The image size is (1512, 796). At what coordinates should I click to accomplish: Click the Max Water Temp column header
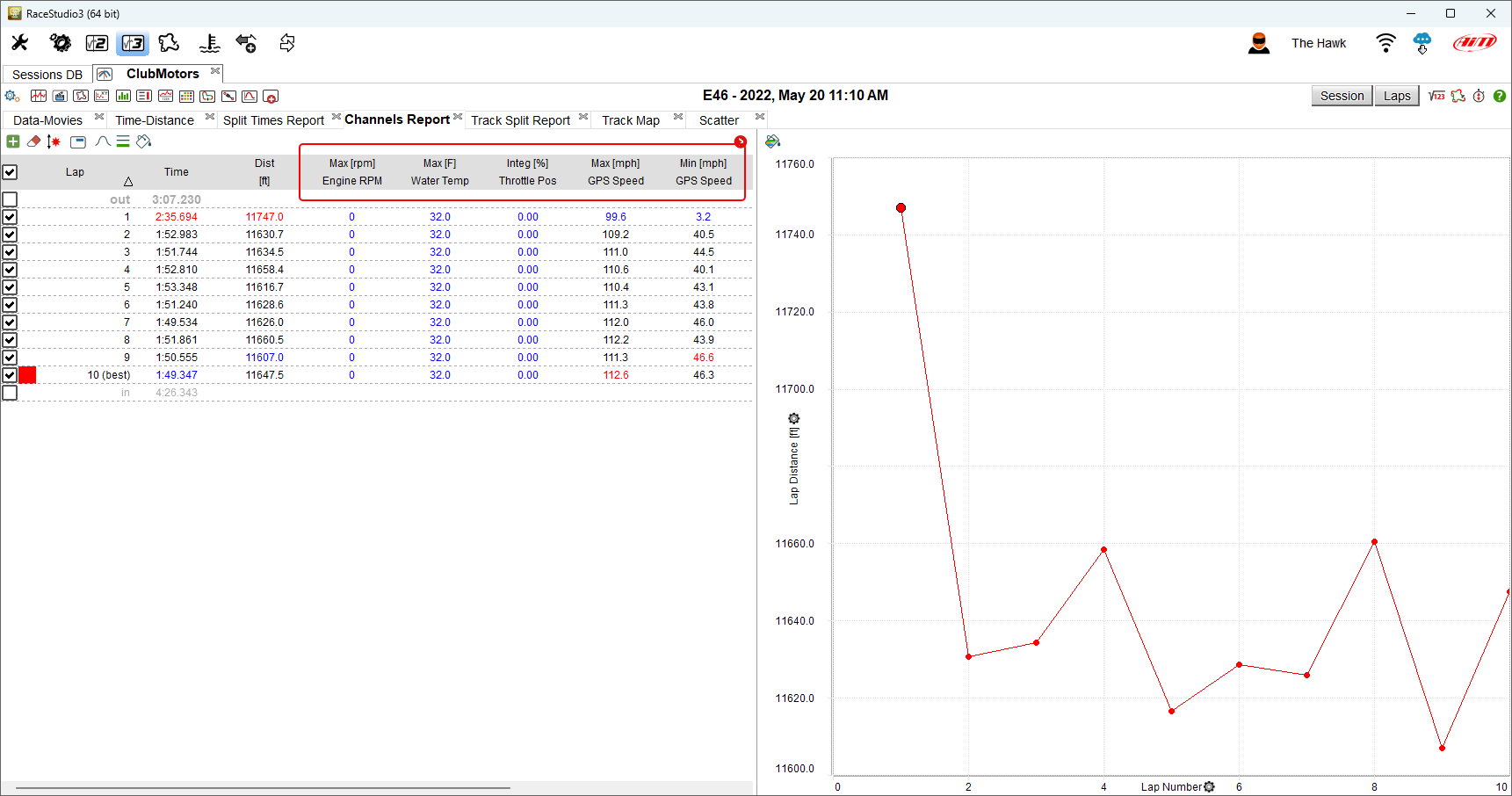point(440,172)
